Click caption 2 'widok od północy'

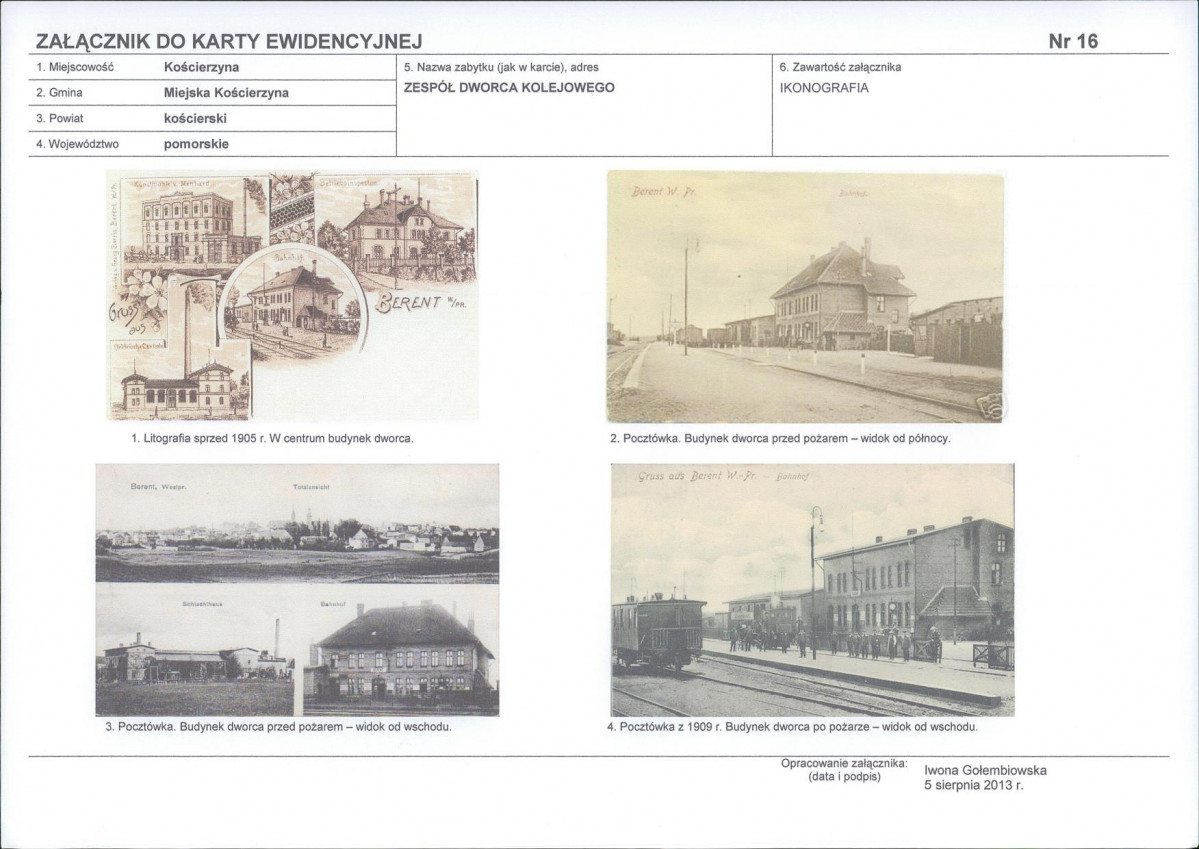point(780,438)
